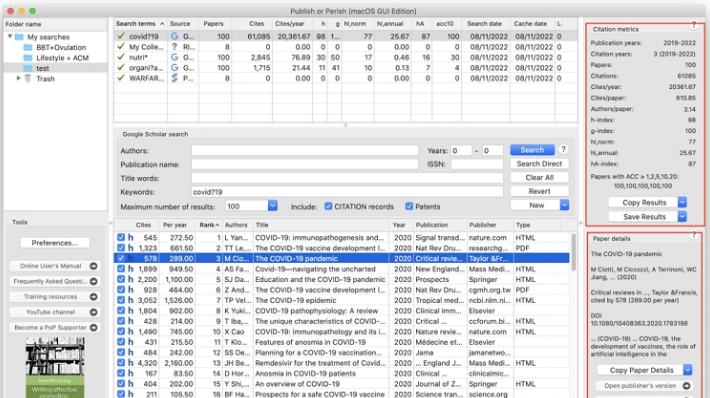
Task: Open the dropdown arrow beside the New button
Action: (564, 205)
